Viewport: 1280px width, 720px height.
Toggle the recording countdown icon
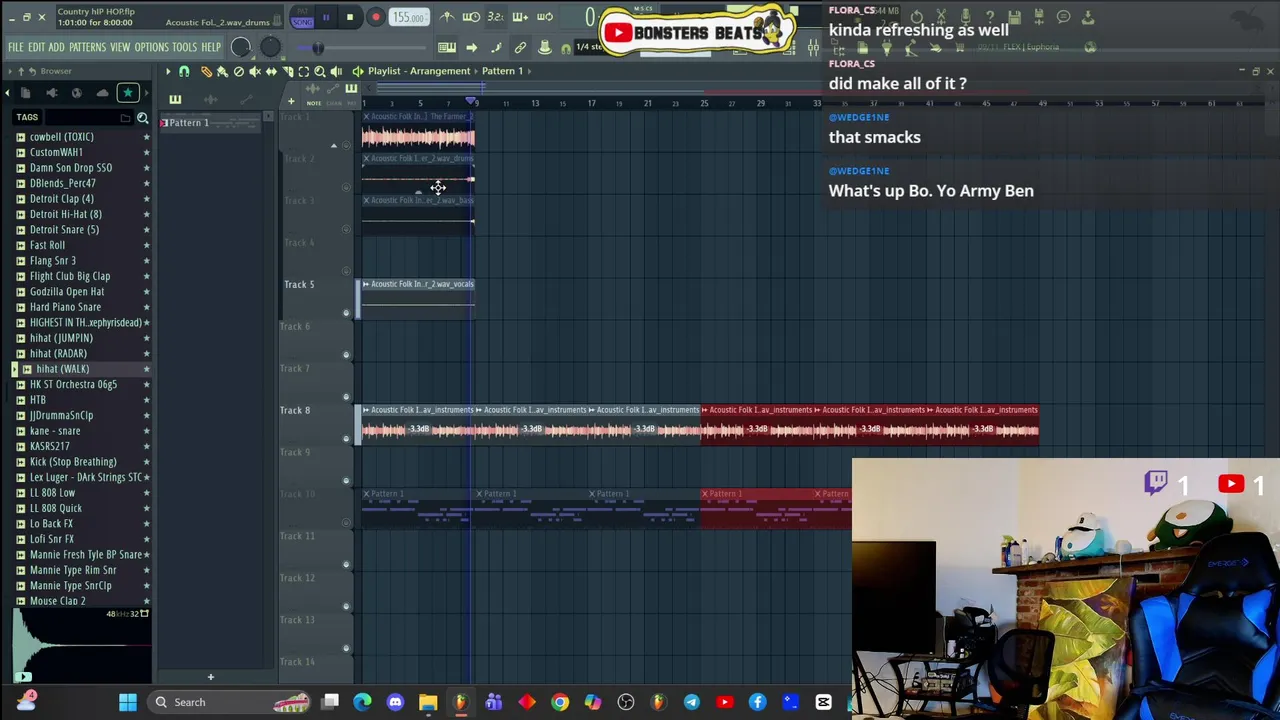(x=495, y=16)
